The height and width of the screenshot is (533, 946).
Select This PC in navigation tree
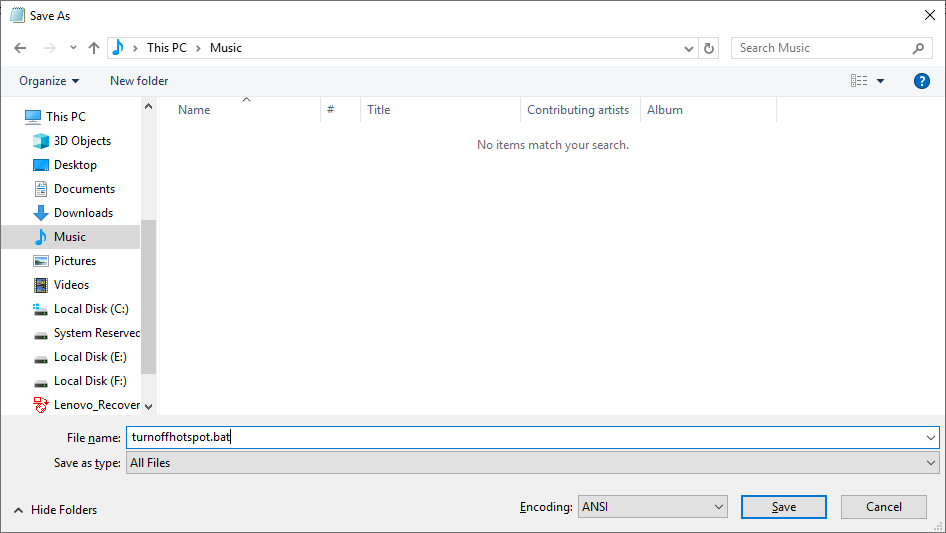(66, 116)
